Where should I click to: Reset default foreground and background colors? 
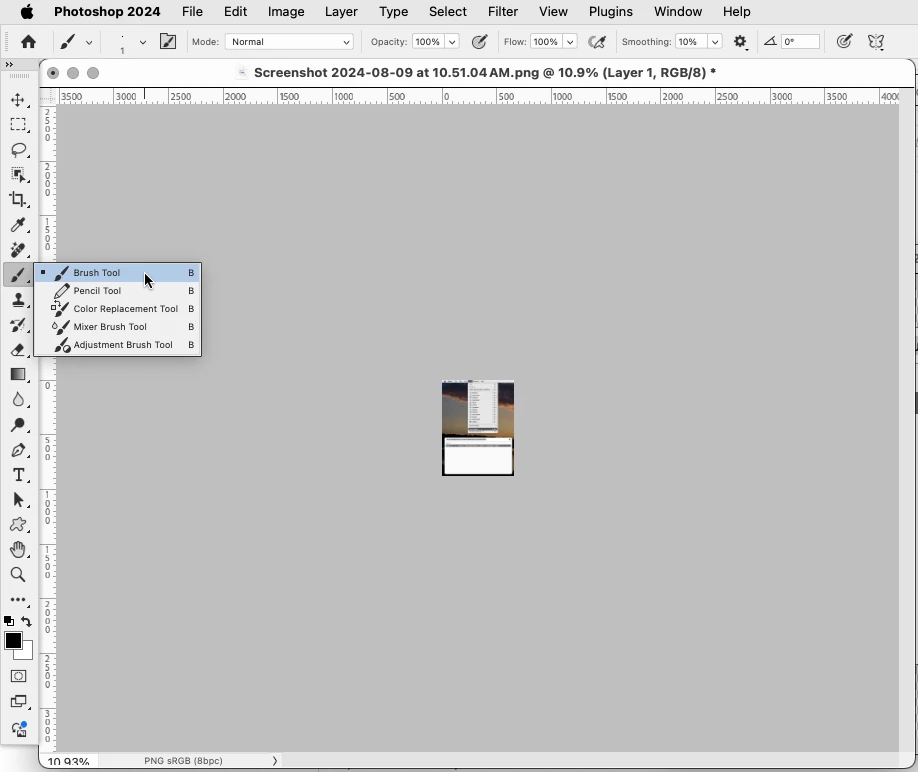[9, 621]
